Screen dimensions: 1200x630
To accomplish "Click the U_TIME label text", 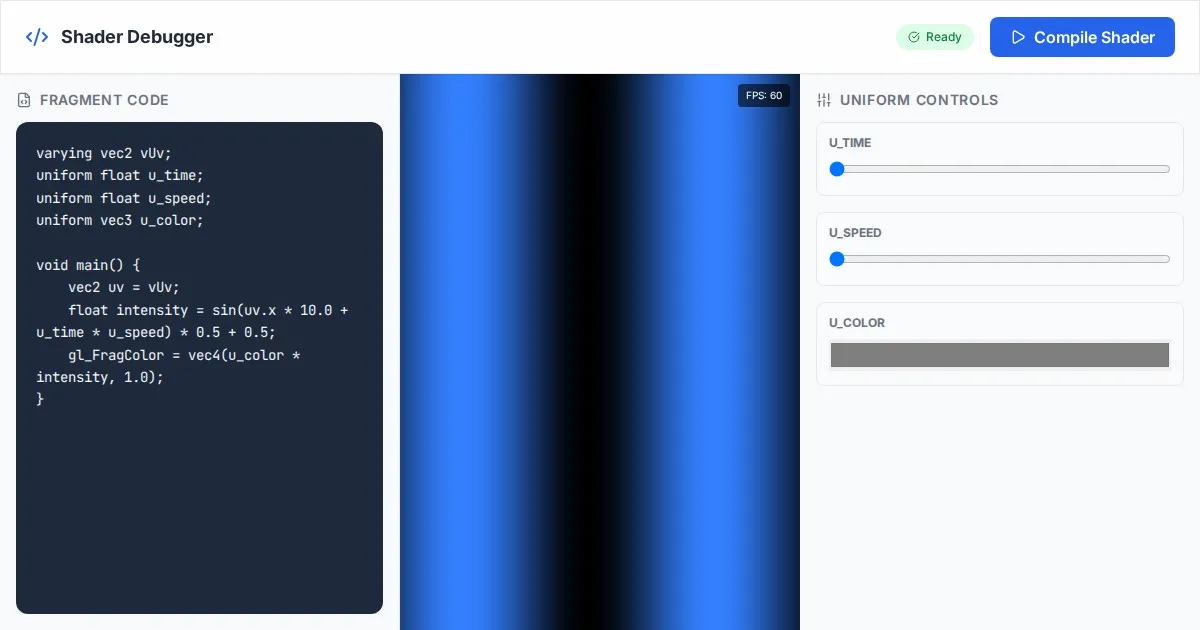I will (850, 143).
